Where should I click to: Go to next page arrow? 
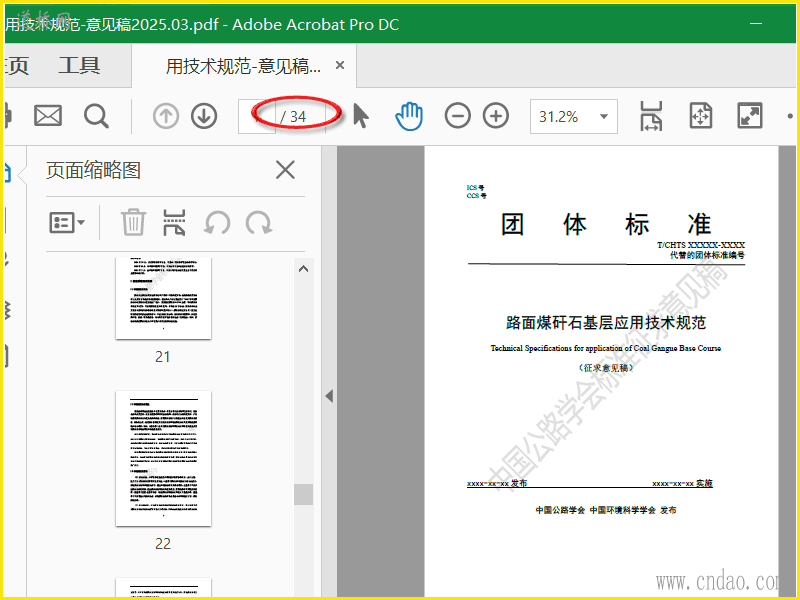pos(204,116)
